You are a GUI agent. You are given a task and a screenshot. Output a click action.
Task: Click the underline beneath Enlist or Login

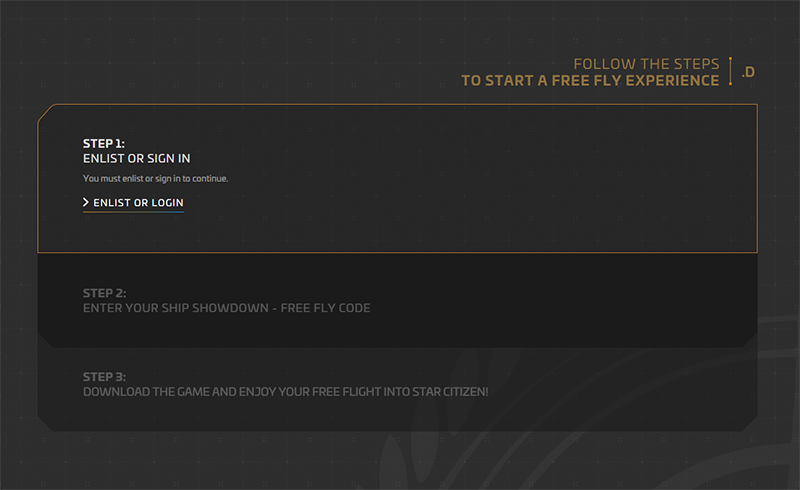click(x=133, y=211)
